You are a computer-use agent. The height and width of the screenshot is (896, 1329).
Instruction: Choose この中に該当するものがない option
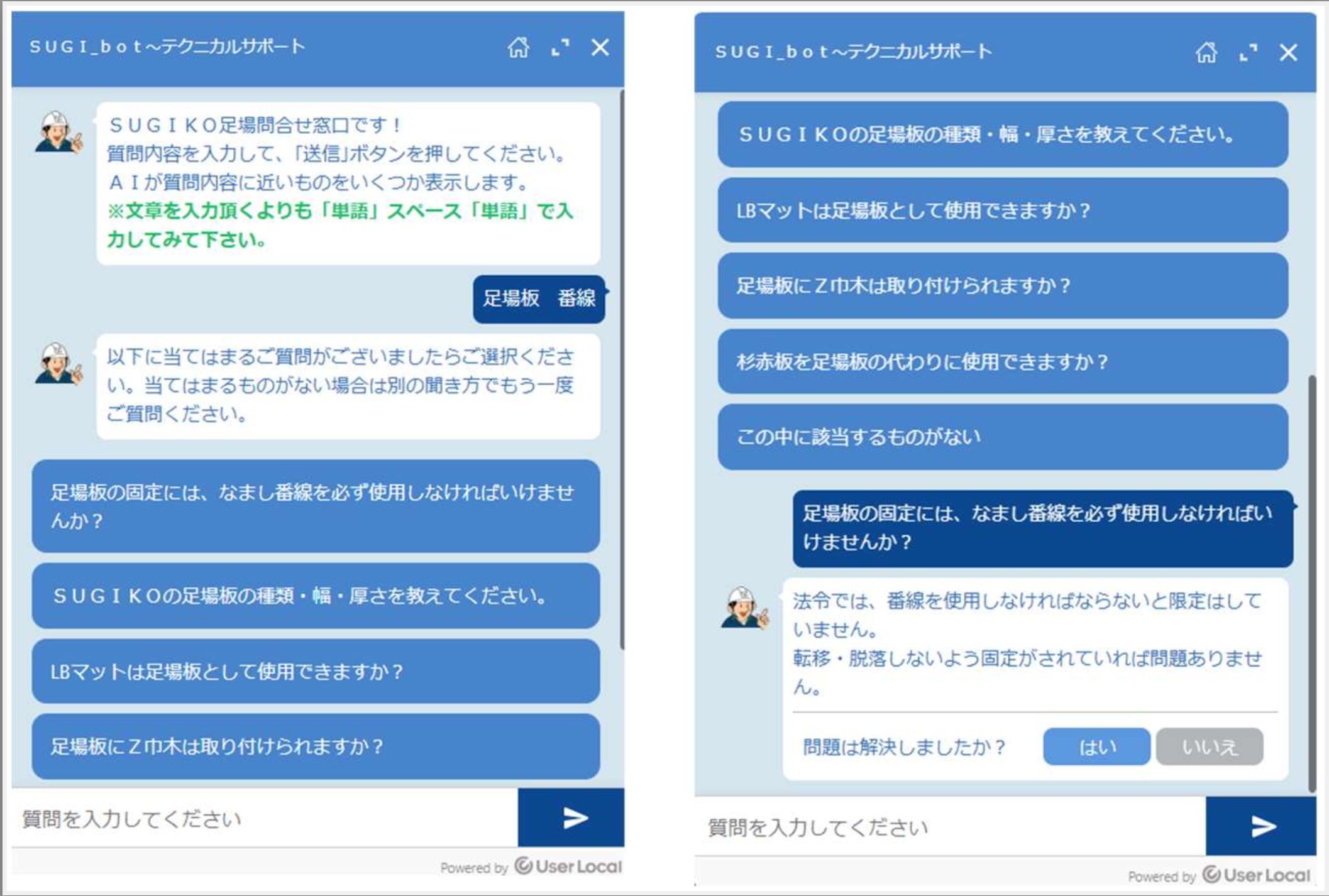click(1003, 437)
